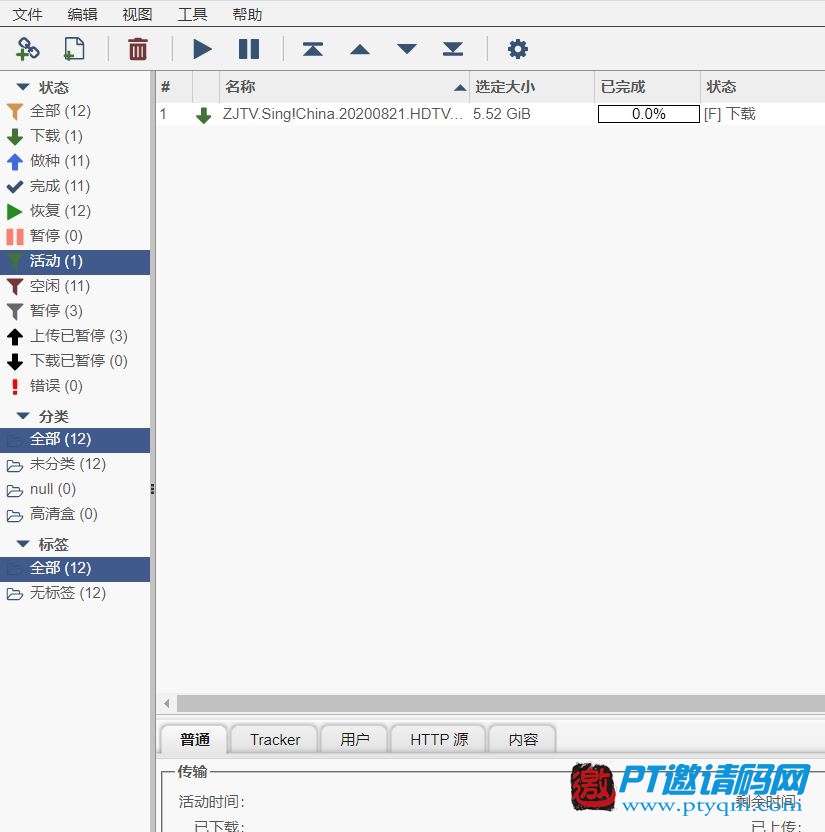
Task: Click the [F] 下载 status cell
Action: [730, 114]
